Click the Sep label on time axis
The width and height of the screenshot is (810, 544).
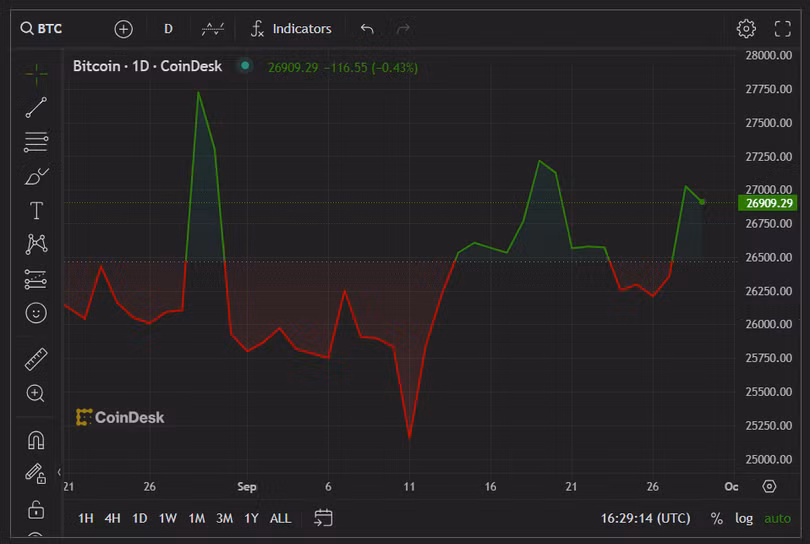[246, 487]
